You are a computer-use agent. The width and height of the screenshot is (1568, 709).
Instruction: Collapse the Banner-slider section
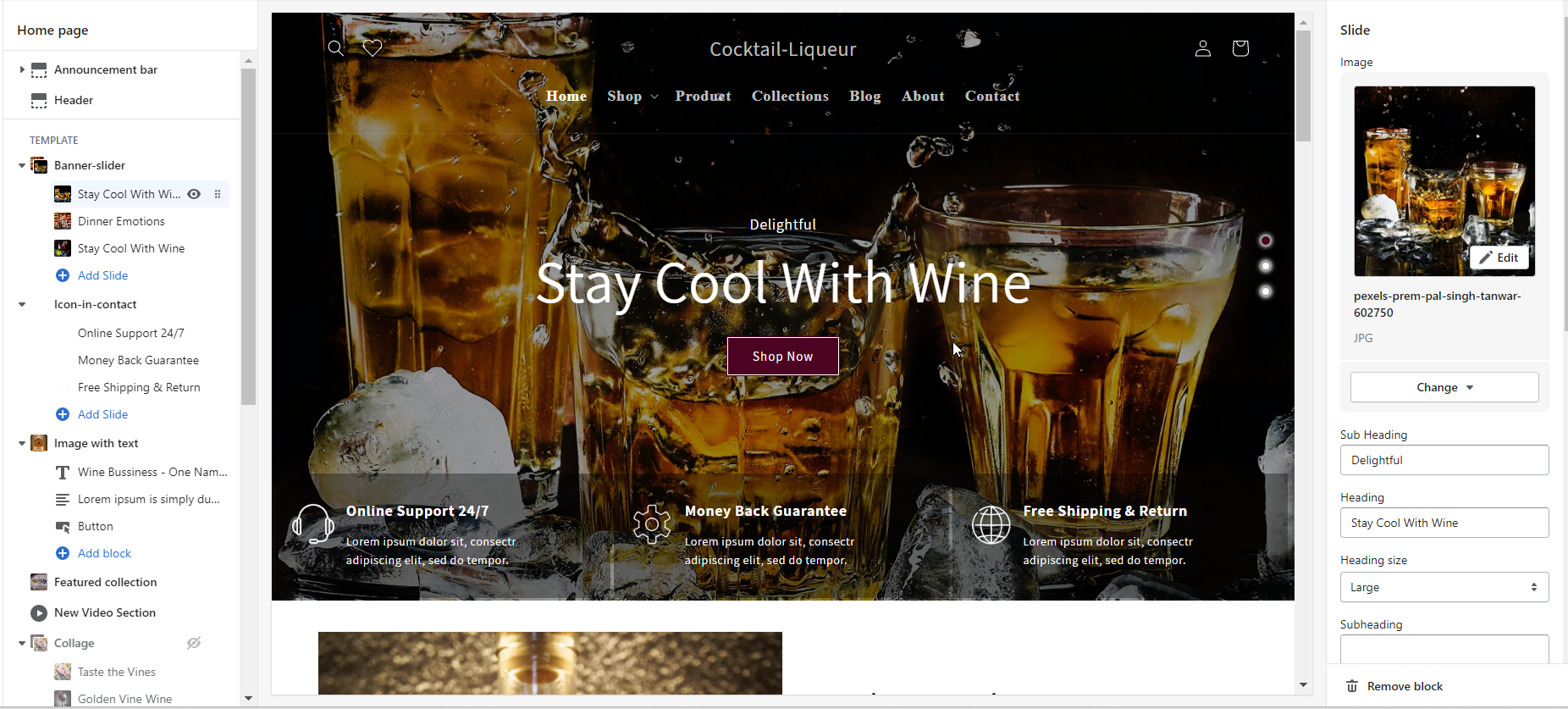[22, 165]
